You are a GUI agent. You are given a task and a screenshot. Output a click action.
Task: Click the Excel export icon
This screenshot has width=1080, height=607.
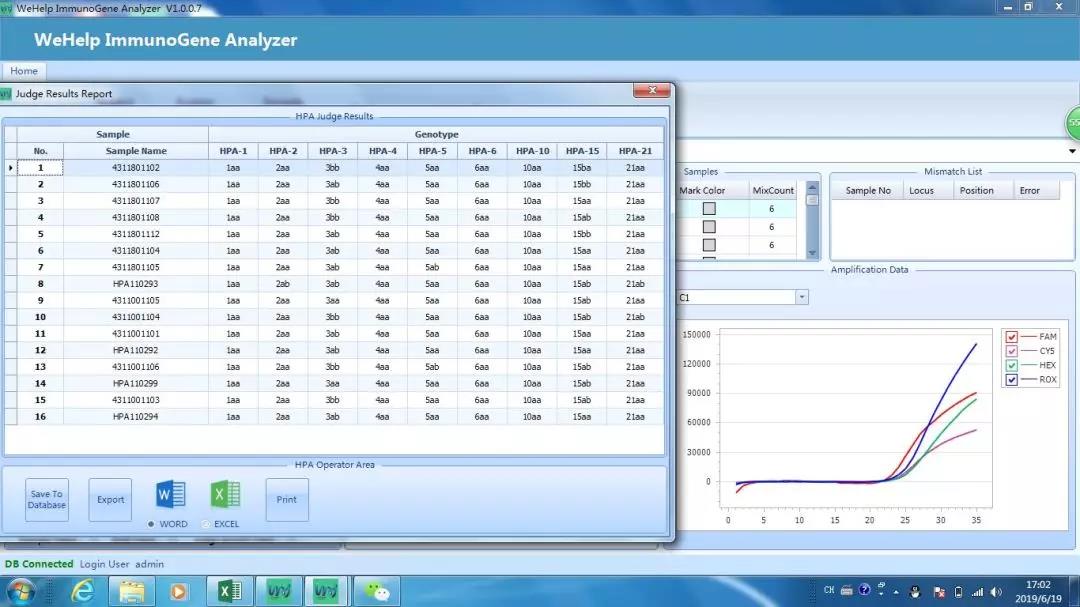click(x=225, y=495)
